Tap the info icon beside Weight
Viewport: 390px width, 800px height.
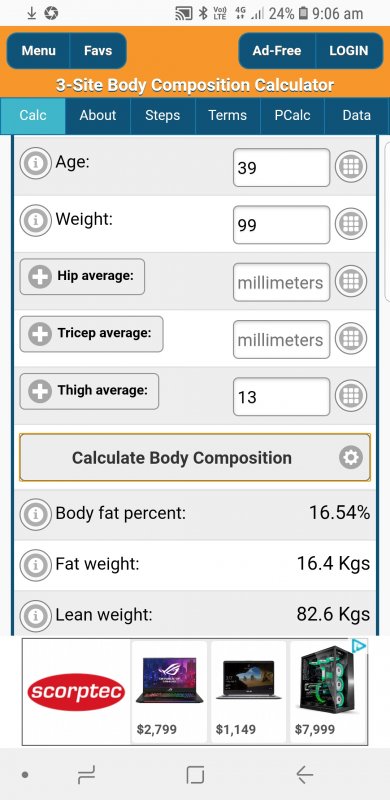(x=35, y=221)
